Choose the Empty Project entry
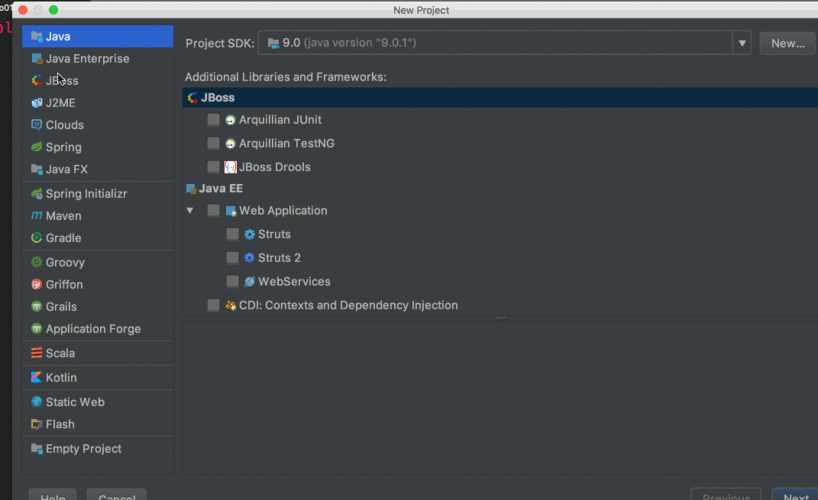Viewport: 818px width, 500px height. coord(98,448)
